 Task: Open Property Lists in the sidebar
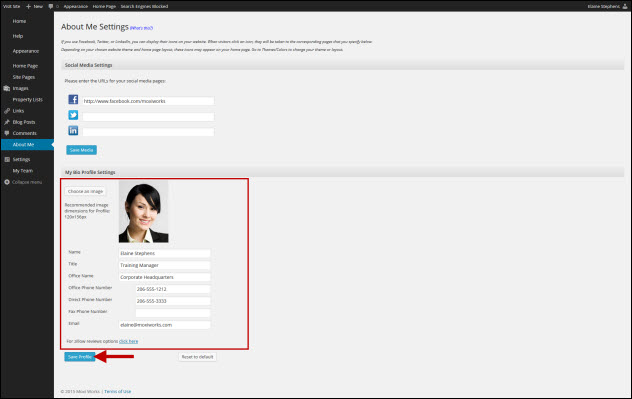click(x=27, y=100)
